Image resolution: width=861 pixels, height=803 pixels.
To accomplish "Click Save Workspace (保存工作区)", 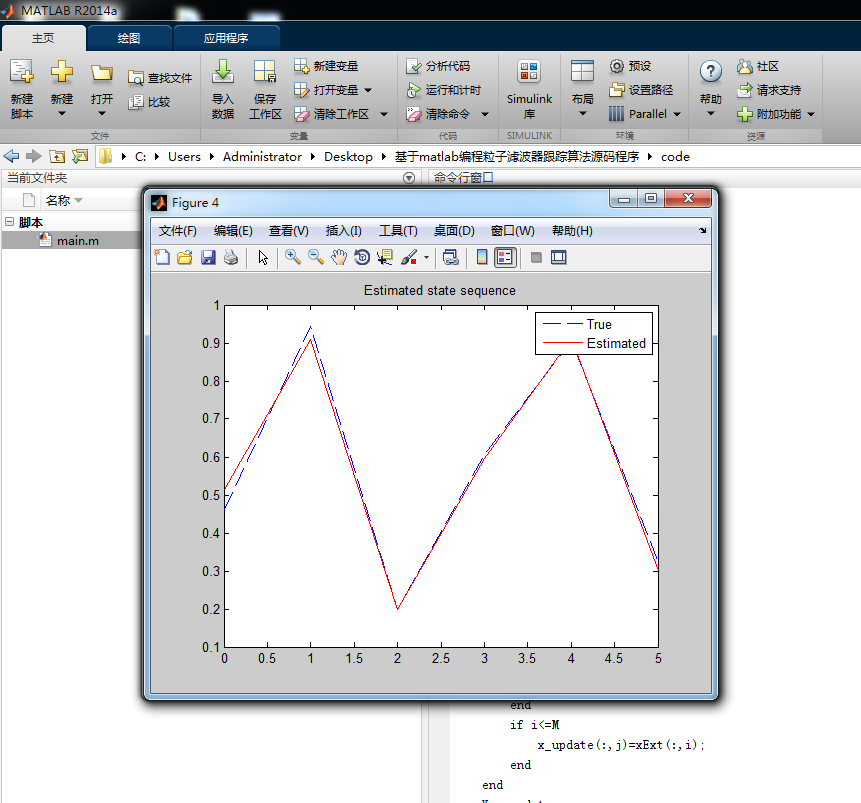I will 265,90.
